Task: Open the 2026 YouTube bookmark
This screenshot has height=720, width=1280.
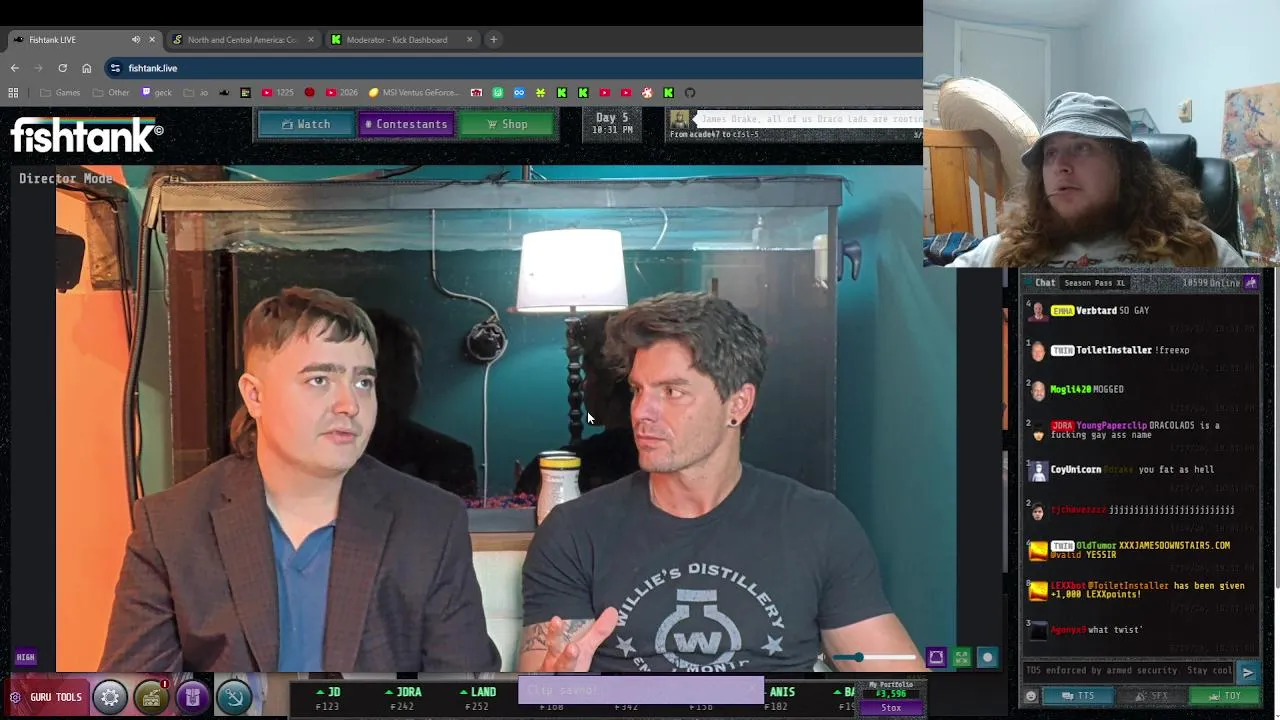Action: pyautogui.click(x=341, y=93)
